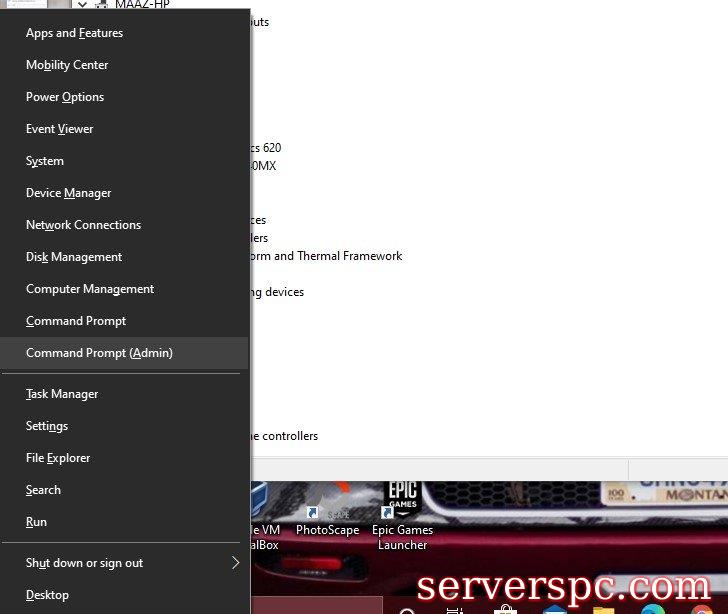Choose Search in the context menu
Image resolution: width=728 pixels, height=614 pixels.
click(x=44, y=490)
